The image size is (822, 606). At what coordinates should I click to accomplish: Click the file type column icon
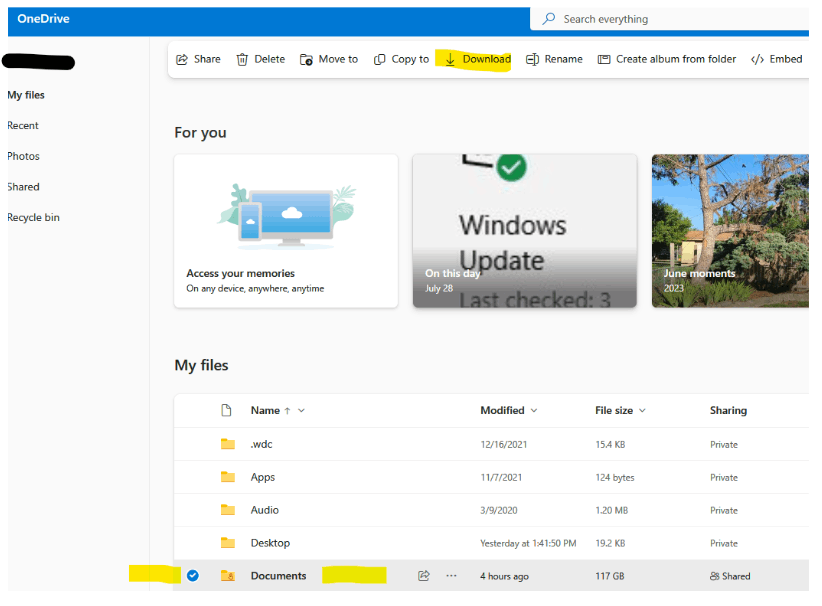click(226, 410)
